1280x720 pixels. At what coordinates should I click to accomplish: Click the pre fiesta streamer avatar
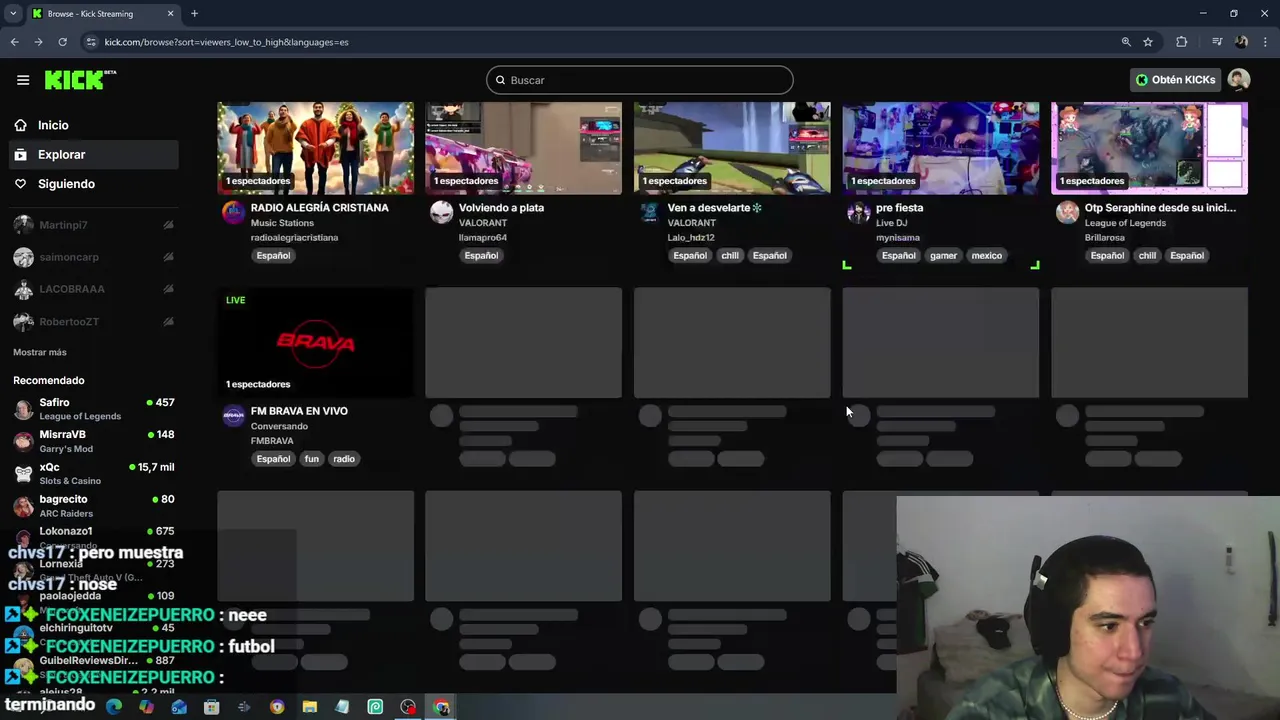click(858, 212)
